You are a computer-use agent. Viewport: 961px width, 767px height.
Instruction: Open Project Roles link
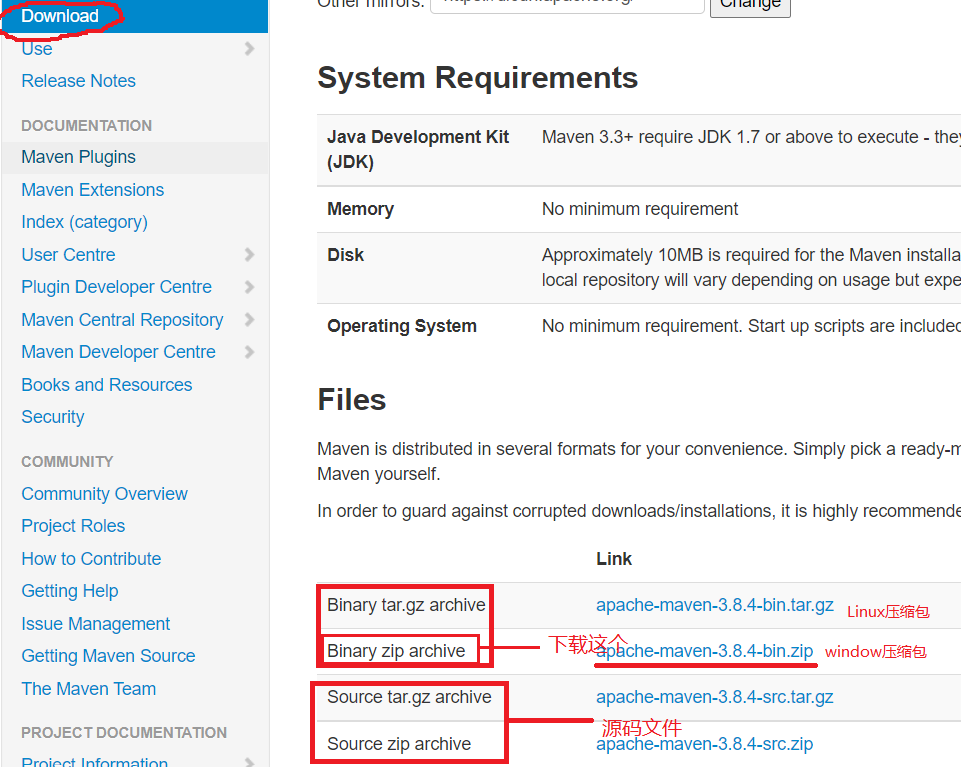[x=73, y=526]
